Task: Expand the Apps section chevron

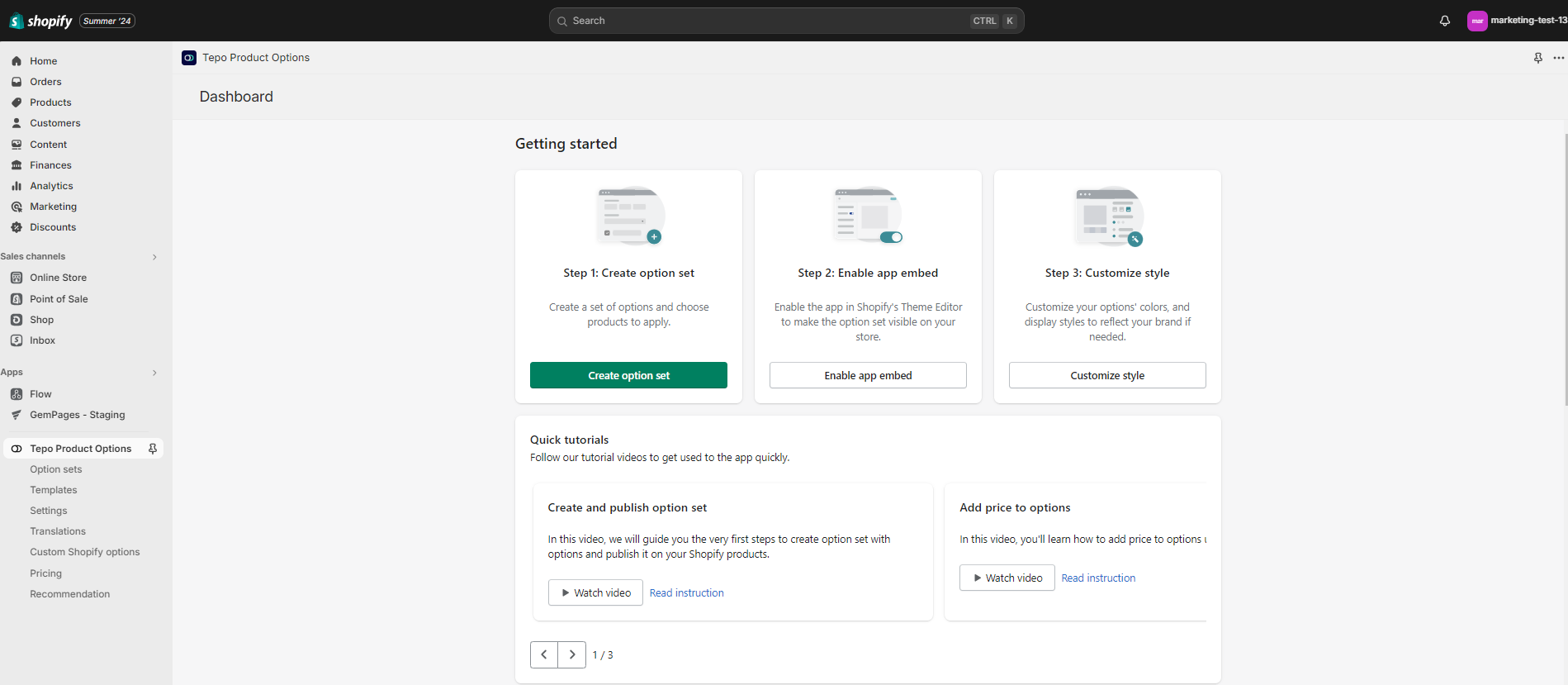Action: (x=154, y=373)
